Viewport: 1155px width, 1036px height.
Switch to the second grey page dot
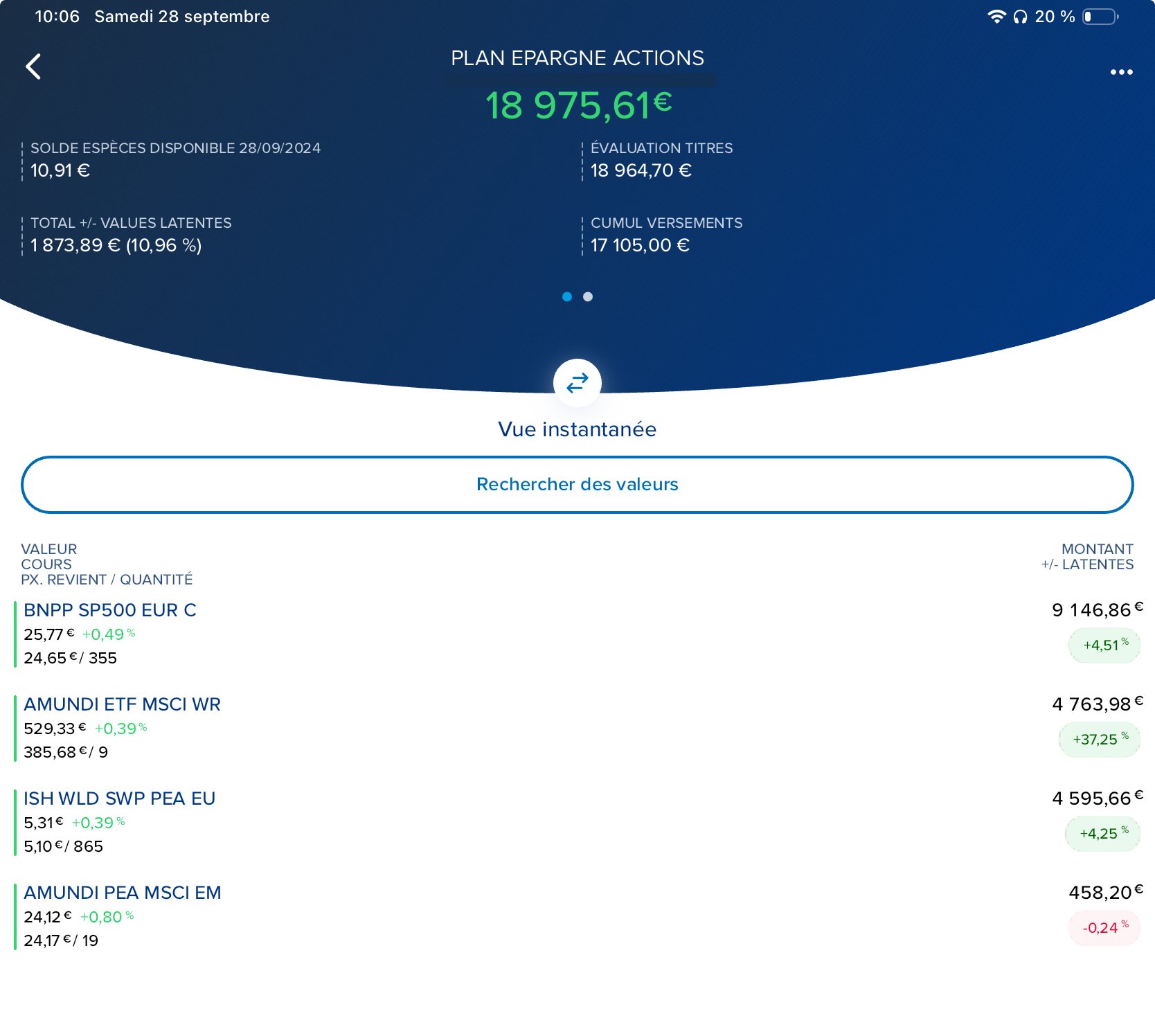(x=588, y=296)
